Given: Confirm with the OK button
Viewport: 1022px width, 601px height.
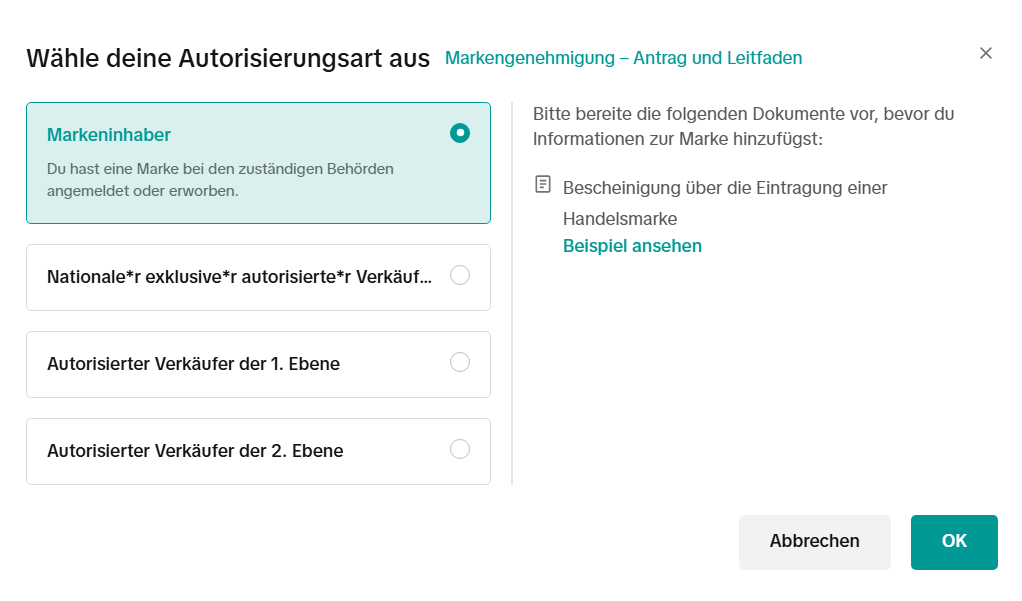Looking at the screenshot, I should click(x=954, y=542).
